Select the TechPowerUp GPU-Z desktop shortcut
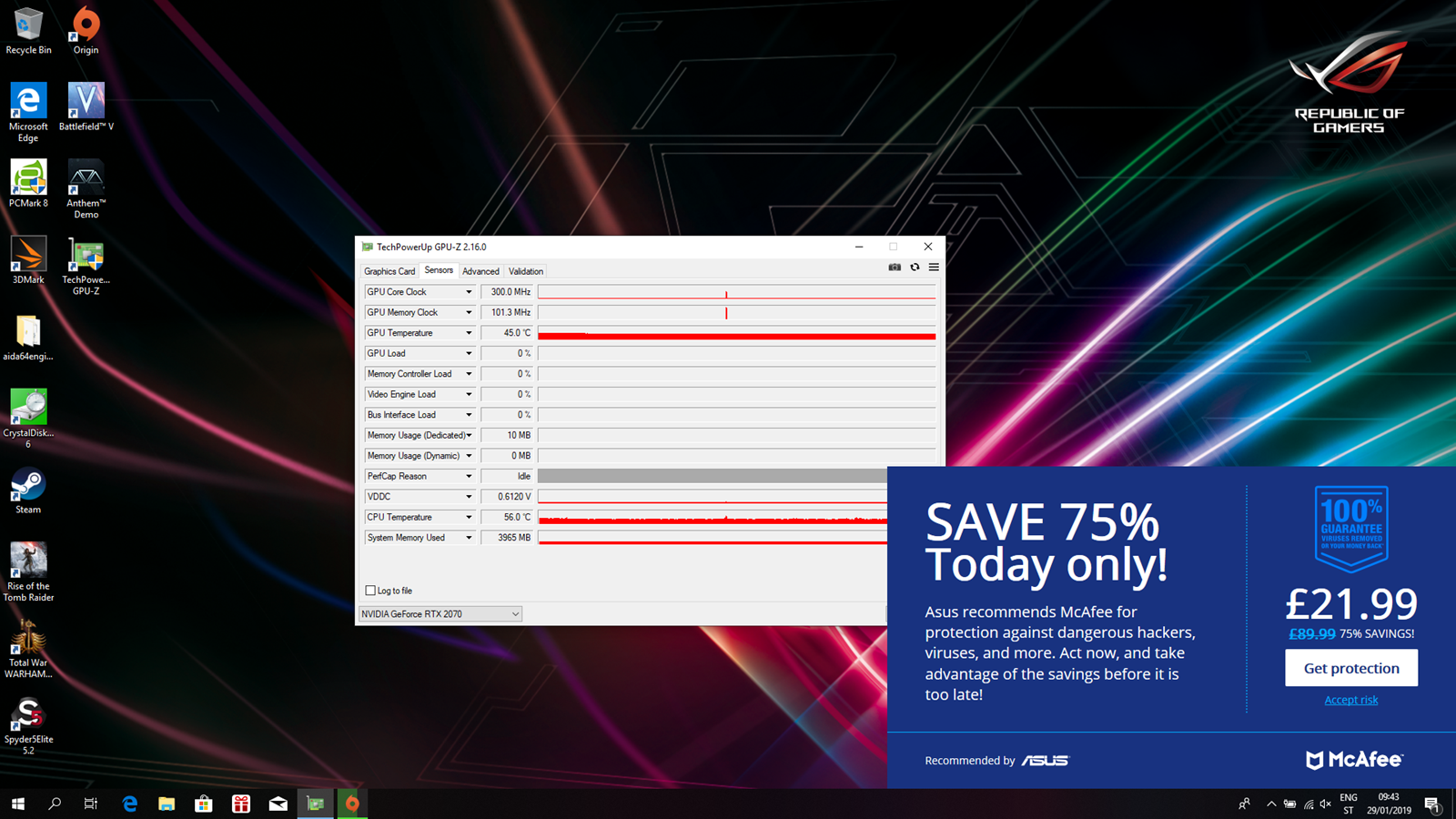The width and height of the screenshot is (1456, 819). [x=86, y=266]
